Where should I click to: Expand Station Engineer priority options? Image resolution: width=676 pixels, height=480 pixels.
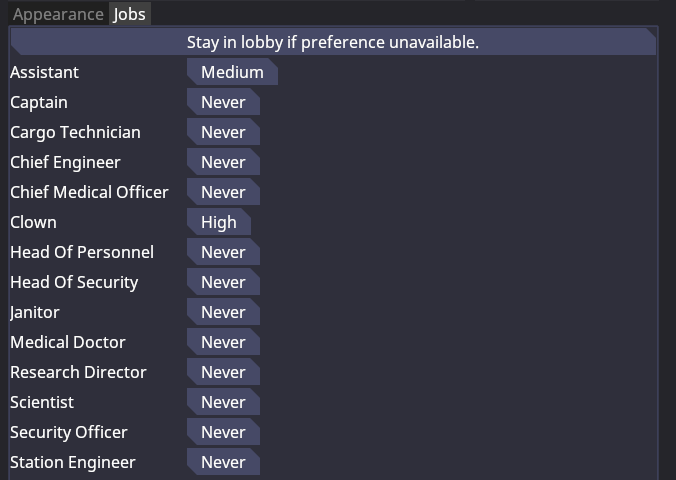click(x=223, y=462)
